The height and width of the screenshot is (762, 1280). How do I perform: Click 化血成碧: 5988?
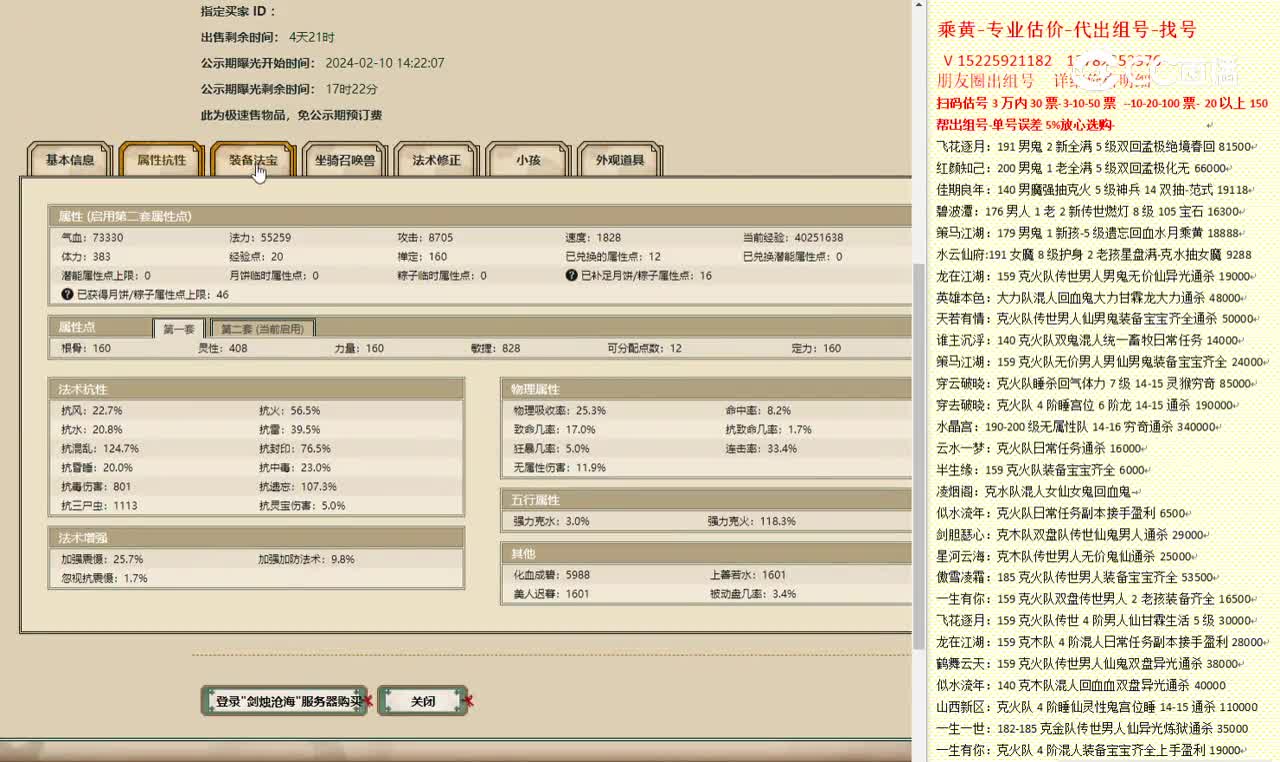pyautogui.click(x=552, y=576)
